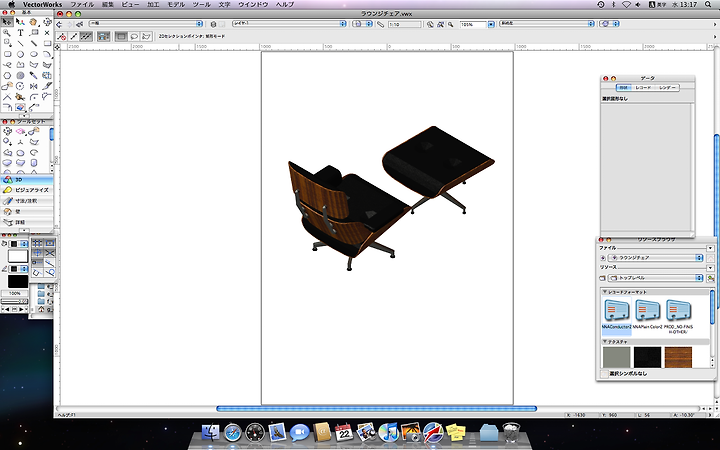Screen dimensions: 720x450
Task: Open the zoom percentage dropdown arrow
Action: click(x=491, y=24)
